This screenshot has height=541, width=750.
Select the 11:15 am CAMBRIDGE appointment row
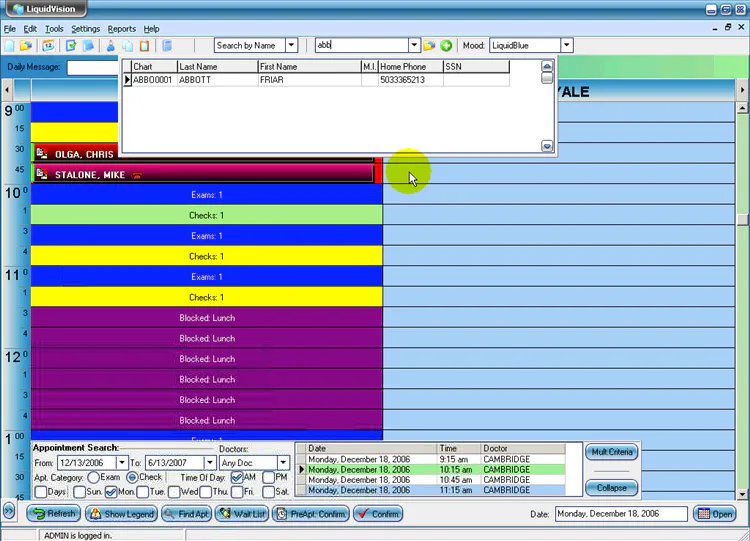click(x=430, y=490)
